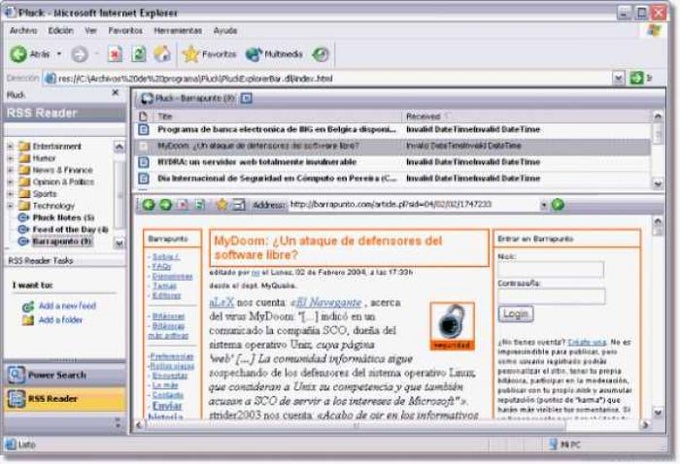Viewport: 680px width, 464px height.
Task: Click the Nick input field
Action: click(x=551, y=269)
